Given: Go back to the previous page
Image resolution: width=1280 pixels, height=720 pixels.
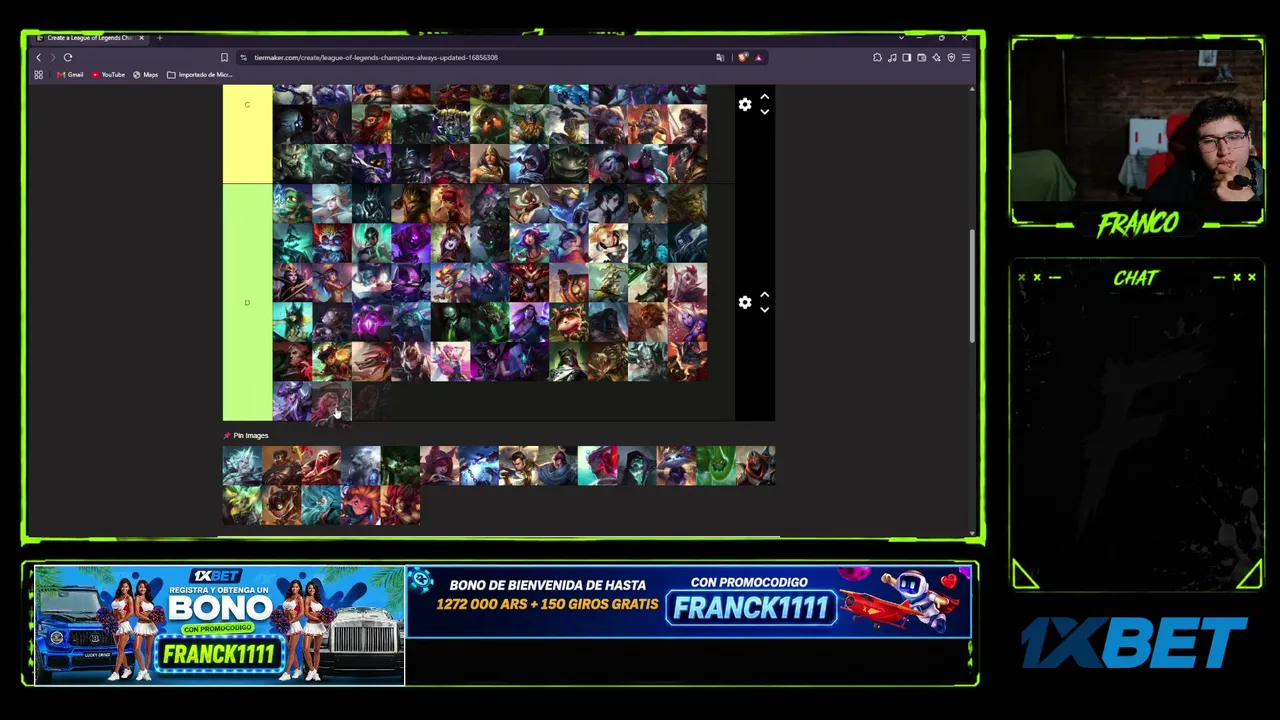Looking at the screenshot, I should [x=38, y=57].
